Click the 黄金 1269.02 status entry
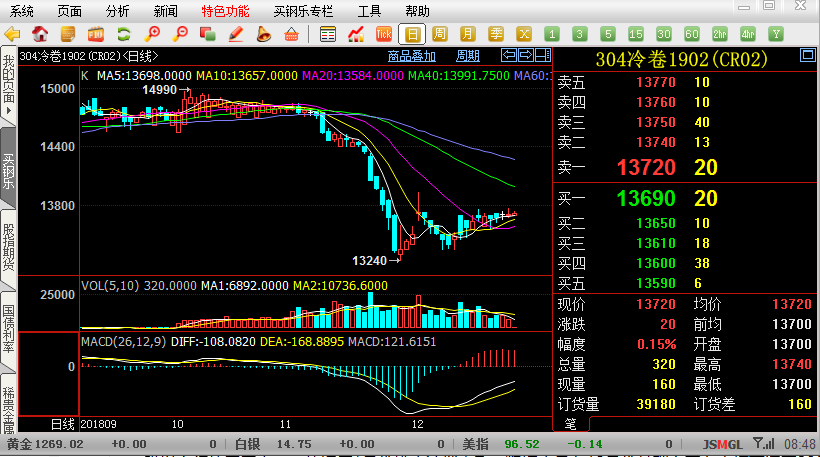 pyautogui.click(x=45, y=444)
